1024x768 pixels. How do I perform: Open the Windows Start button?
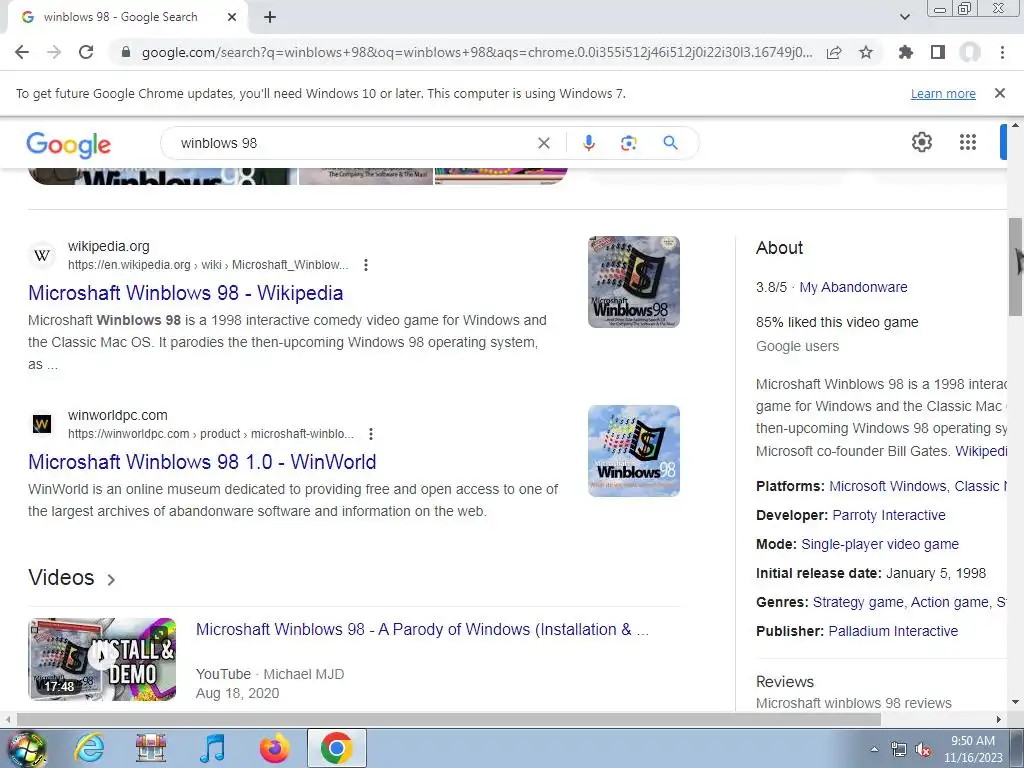pyautogui.click(x=27, y=748)
